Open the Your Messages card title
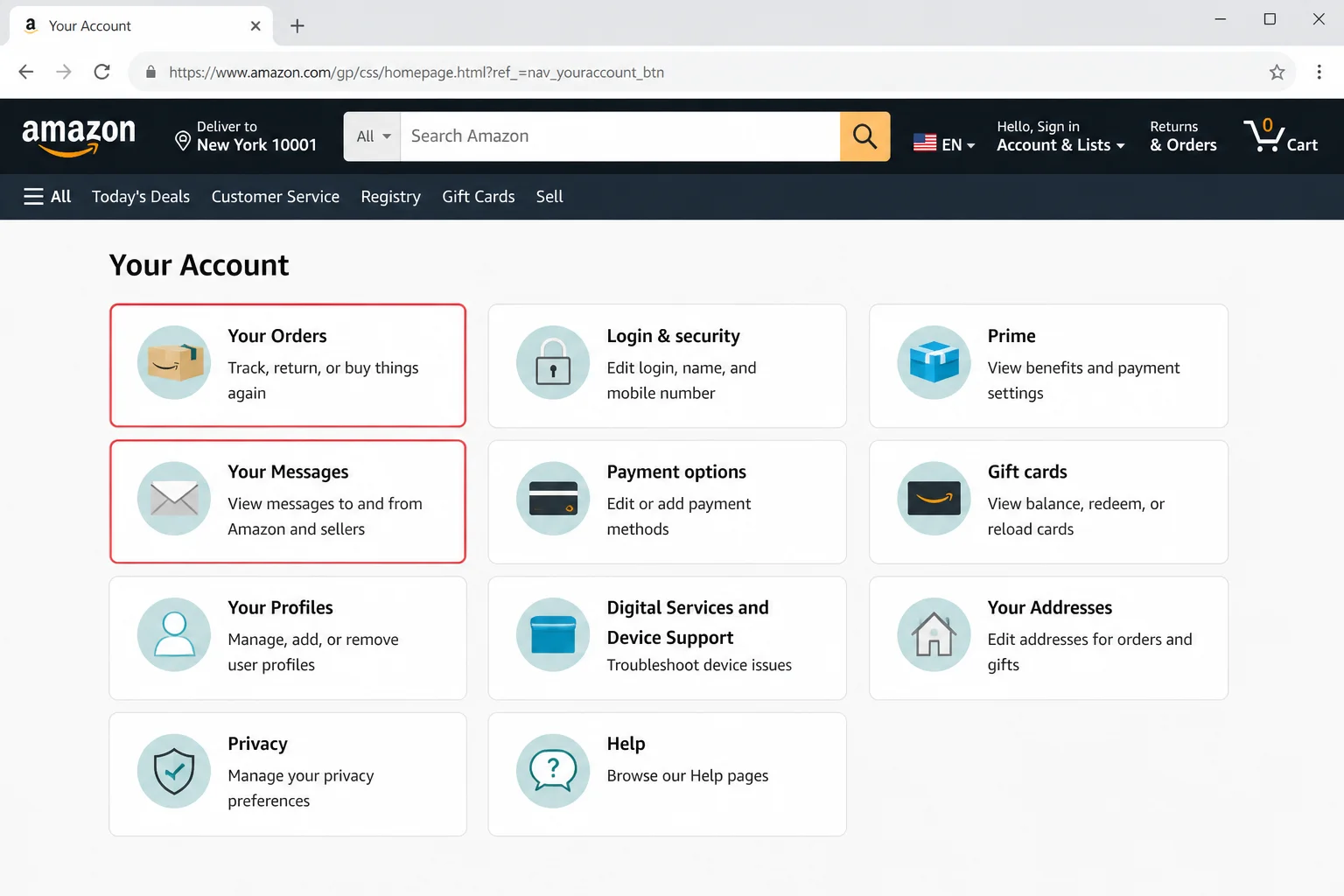 (x=288, y=472)
